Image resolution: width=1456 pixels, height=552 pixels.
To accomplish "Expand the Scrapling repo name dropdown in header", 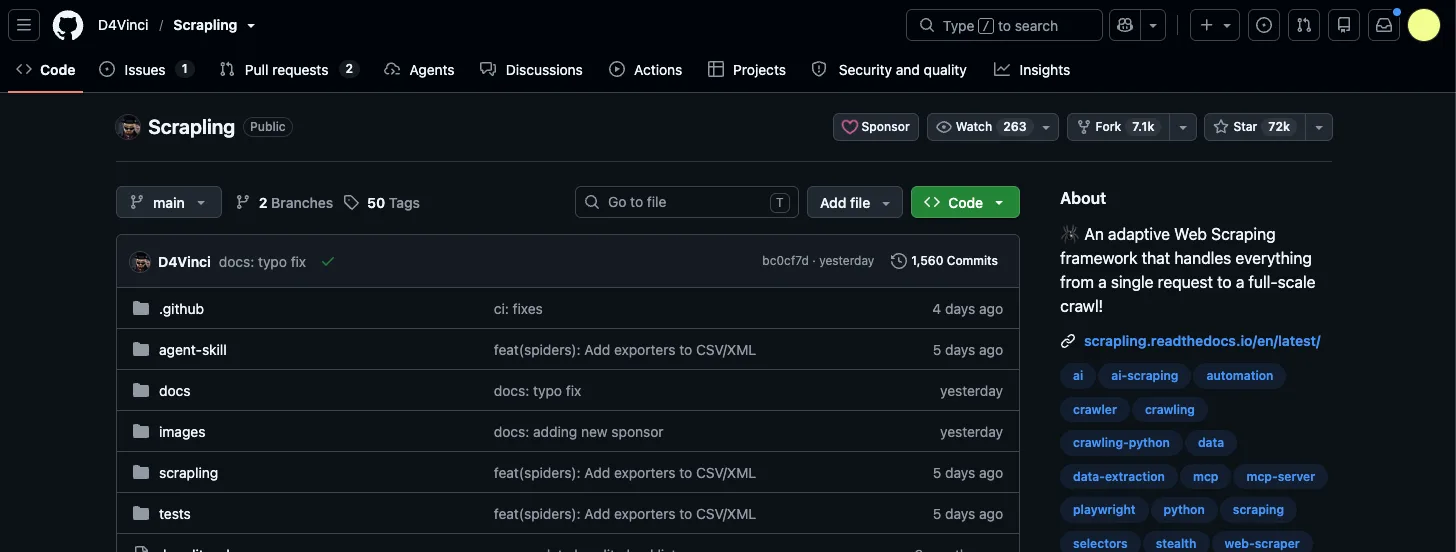I will pos(251,26).
